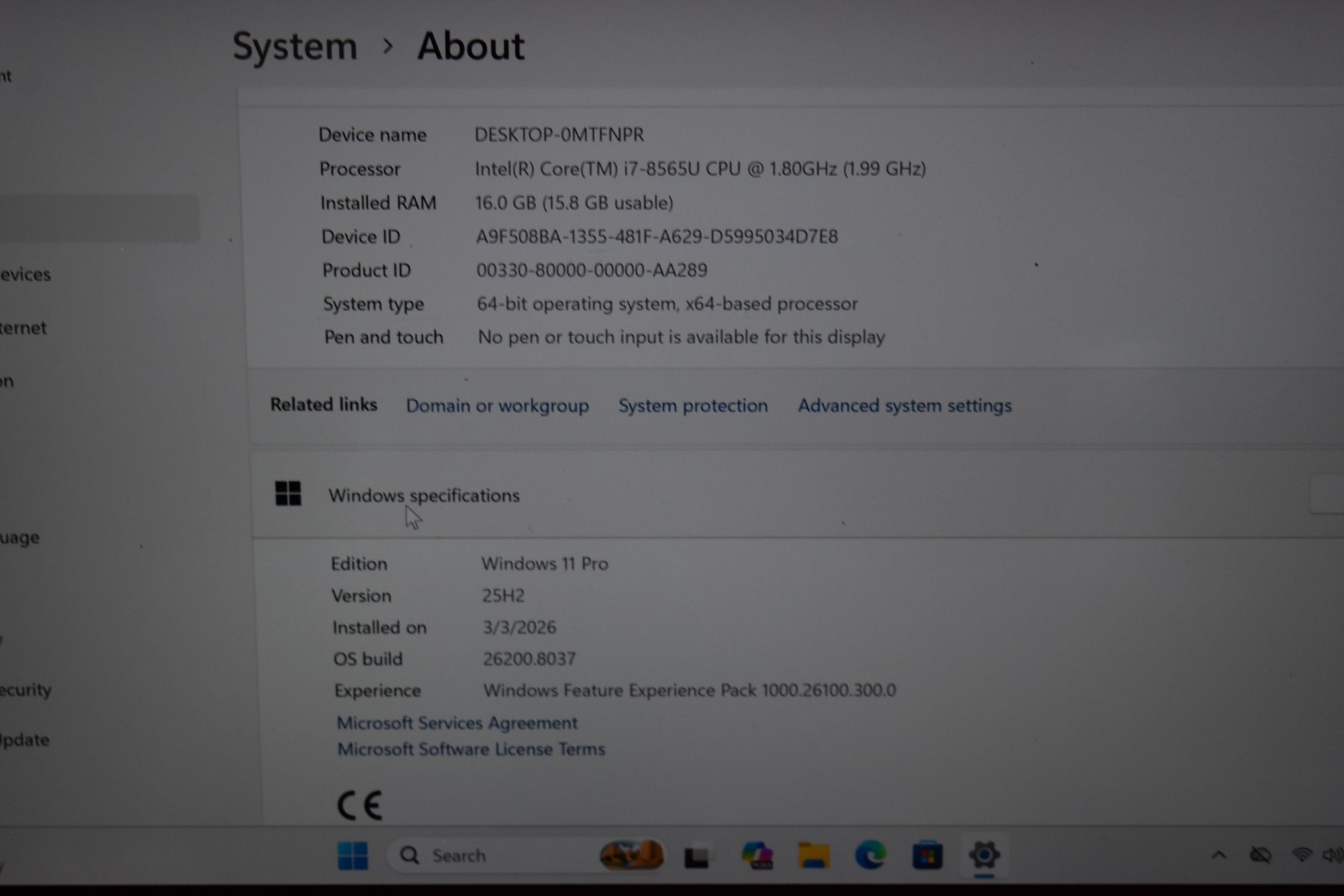Click the taskbar Search box
The image size is (1344, 896).
pos(527,856)
